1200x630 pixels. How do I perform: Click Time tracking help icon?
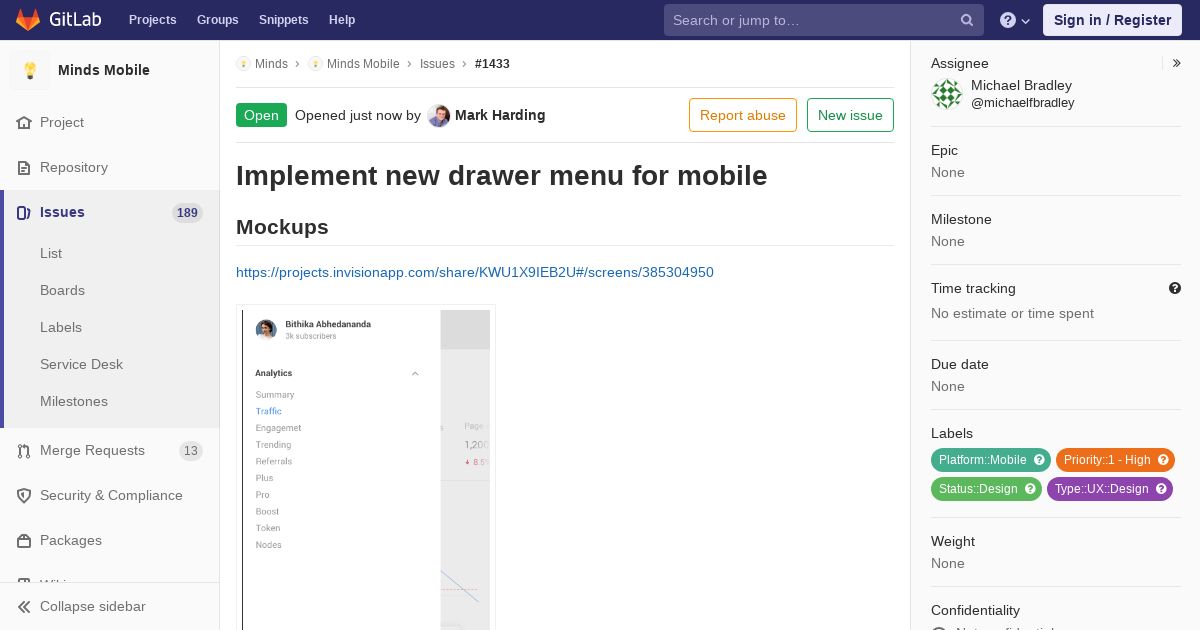1175,288
